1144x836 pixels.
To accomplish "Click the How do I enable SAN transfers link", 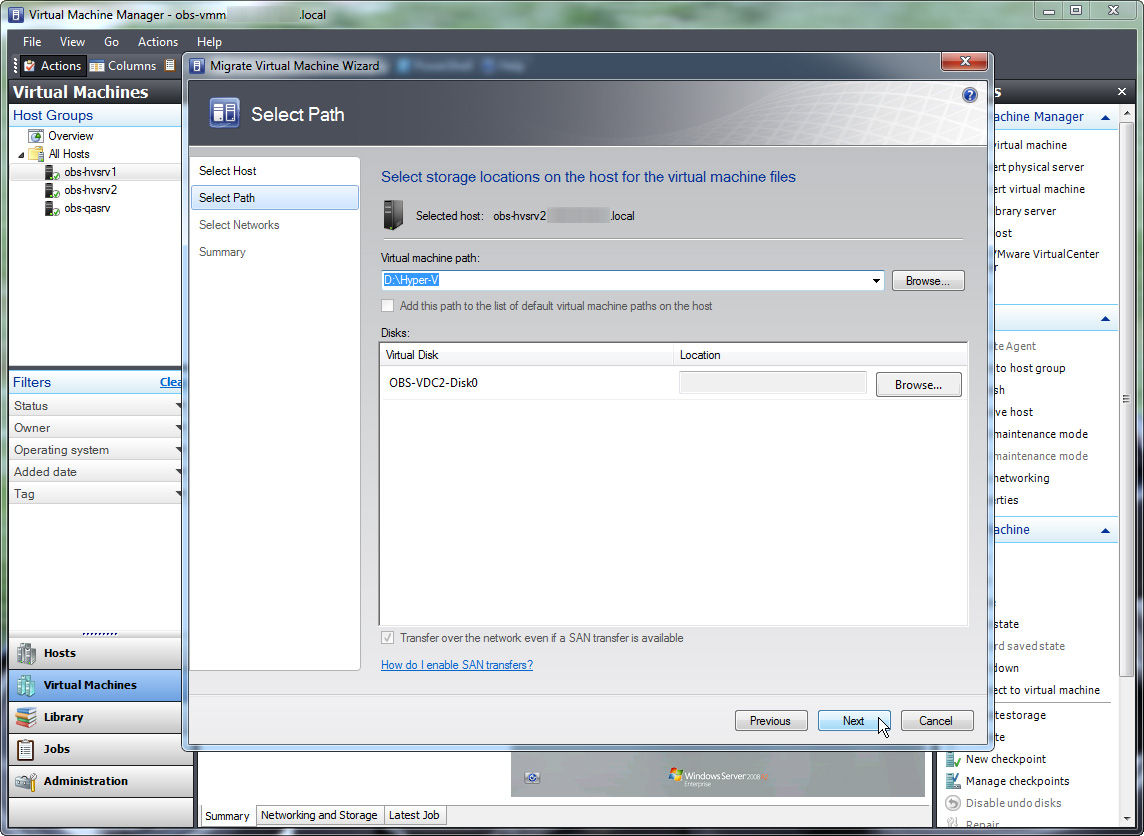I will coord(456,664).
